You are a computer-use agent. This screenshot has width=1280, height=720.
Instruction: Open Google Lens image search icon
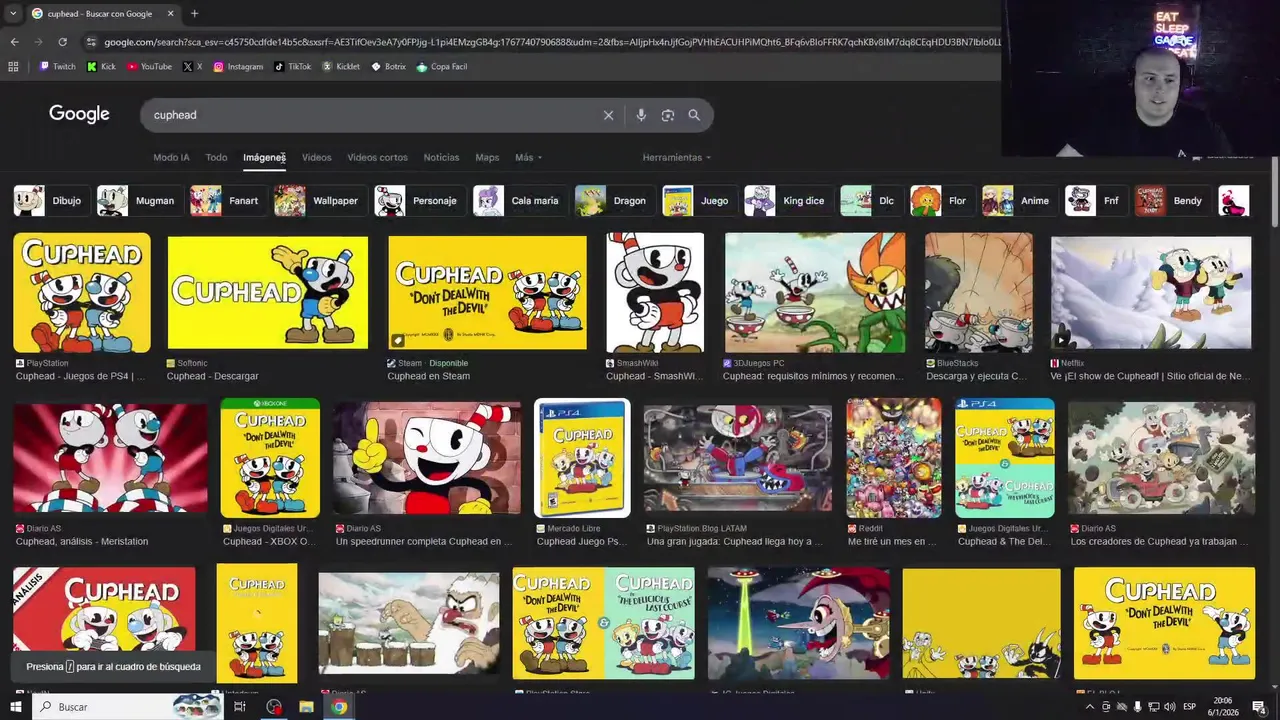(x=668, y=115)
